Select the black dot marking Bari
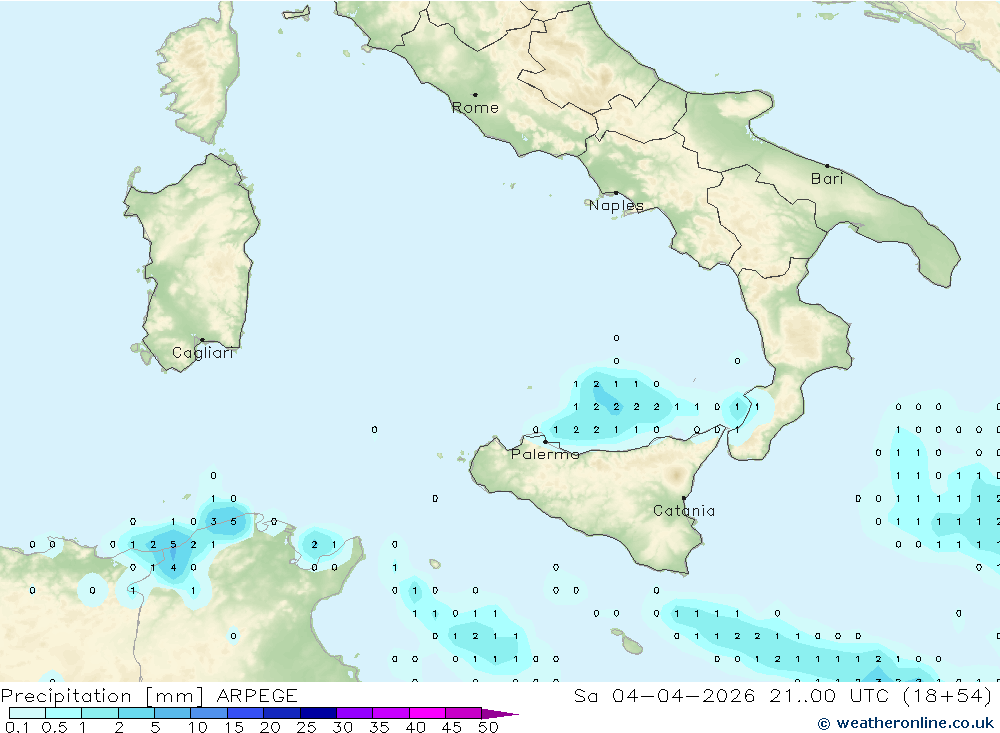The image size is (1000, 733). [828, 166]
